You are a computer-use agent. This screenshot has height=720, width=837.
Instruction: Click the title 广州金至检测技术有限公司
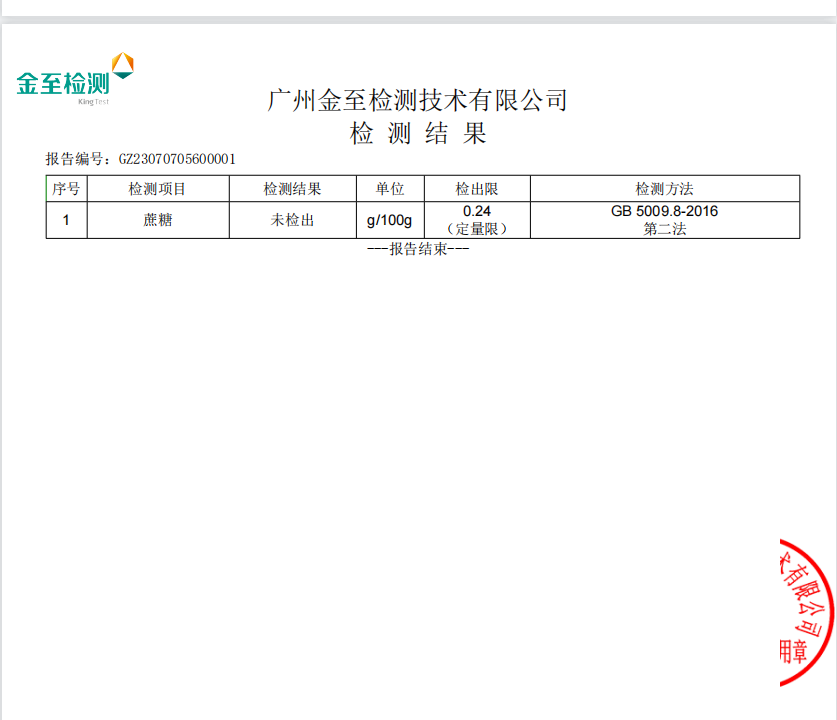point(418,100)
